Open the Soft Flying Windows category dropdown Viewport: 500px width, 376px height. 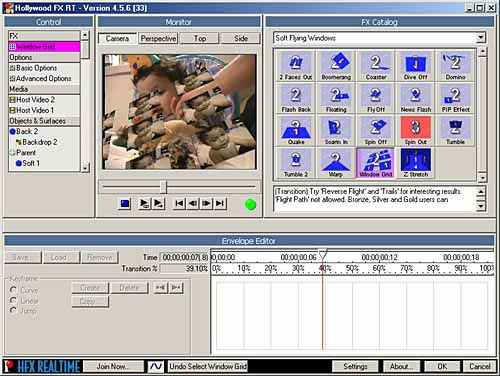pos(480,38)
